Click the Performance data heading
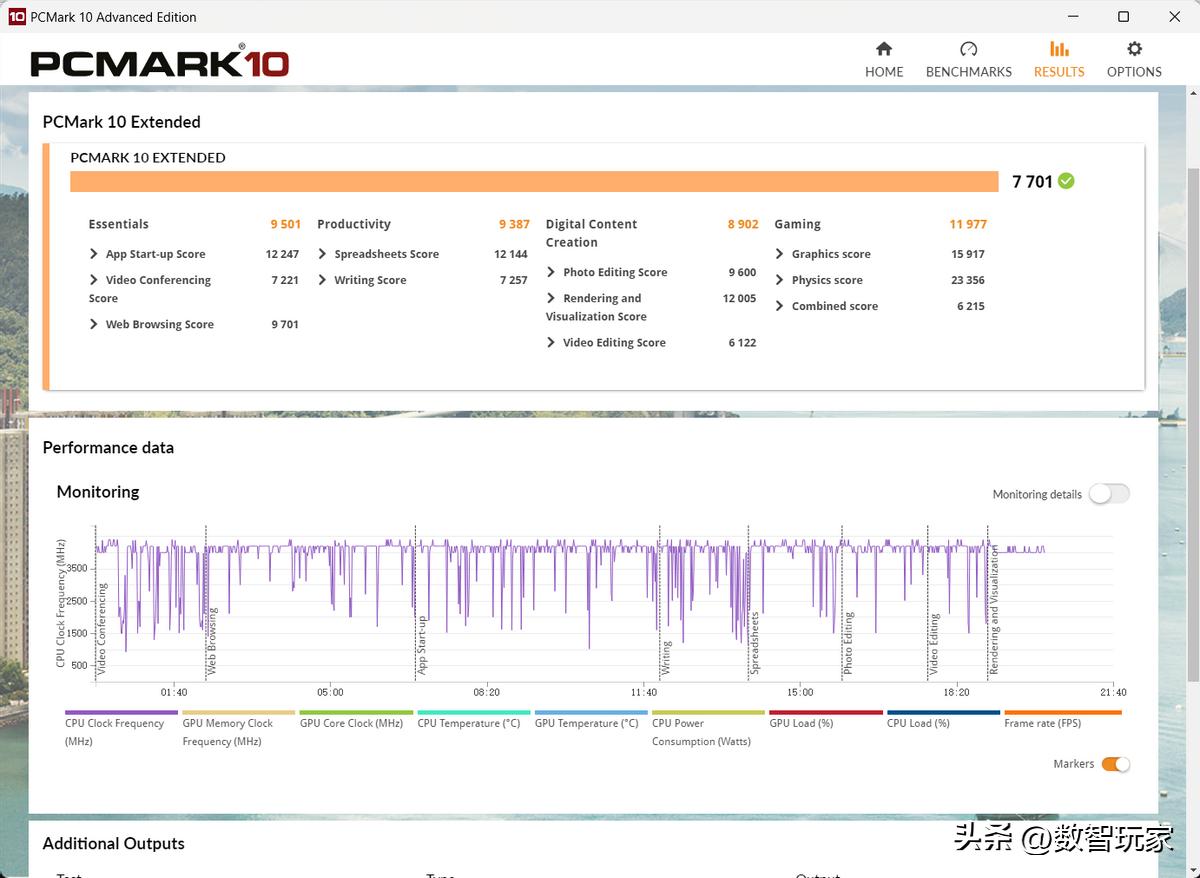The width and height of the screenshot is (1200, 878). [108, 447]
